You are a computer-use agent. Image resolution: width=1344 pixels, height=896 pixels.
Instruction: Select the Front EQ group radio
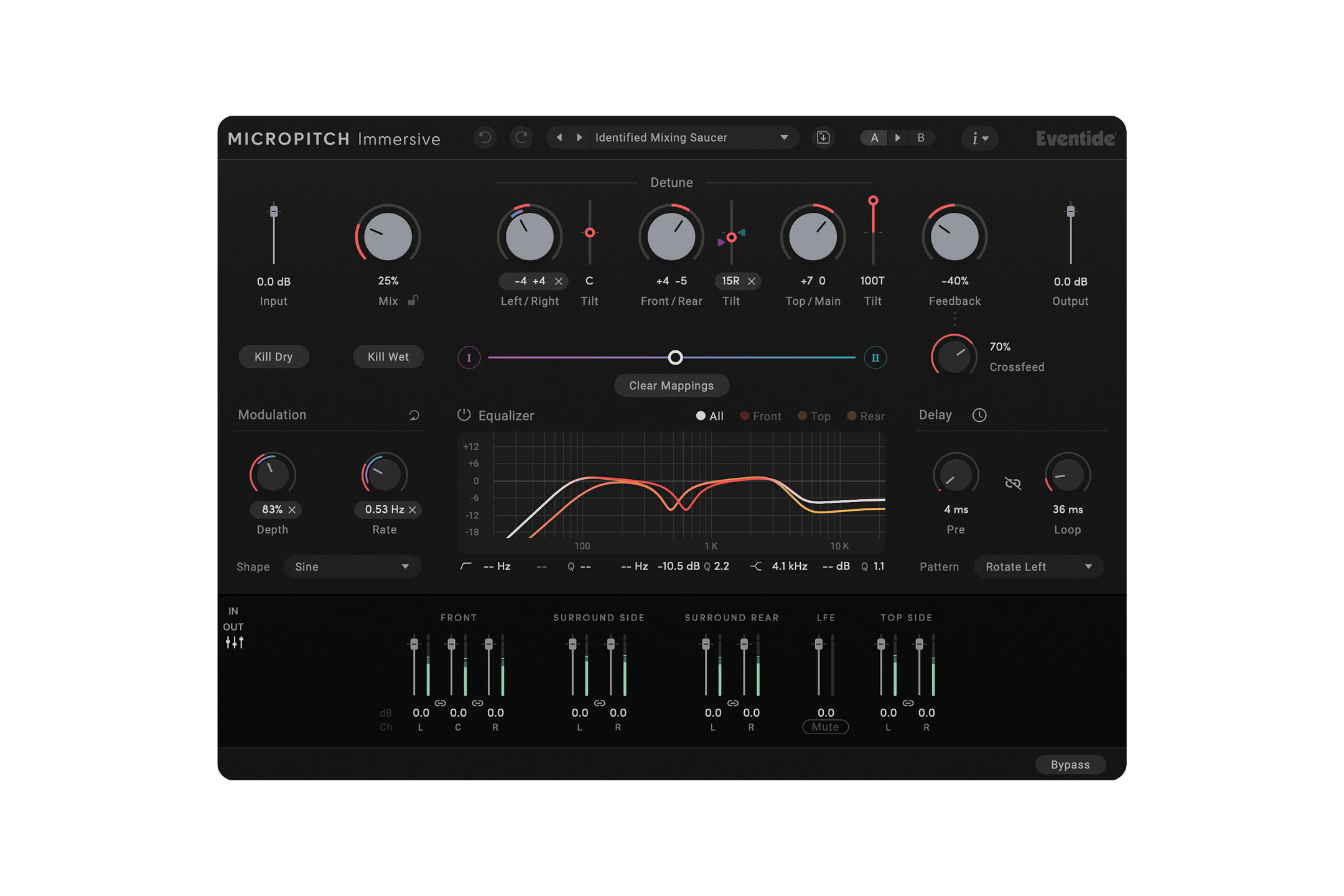coord(745,416)
